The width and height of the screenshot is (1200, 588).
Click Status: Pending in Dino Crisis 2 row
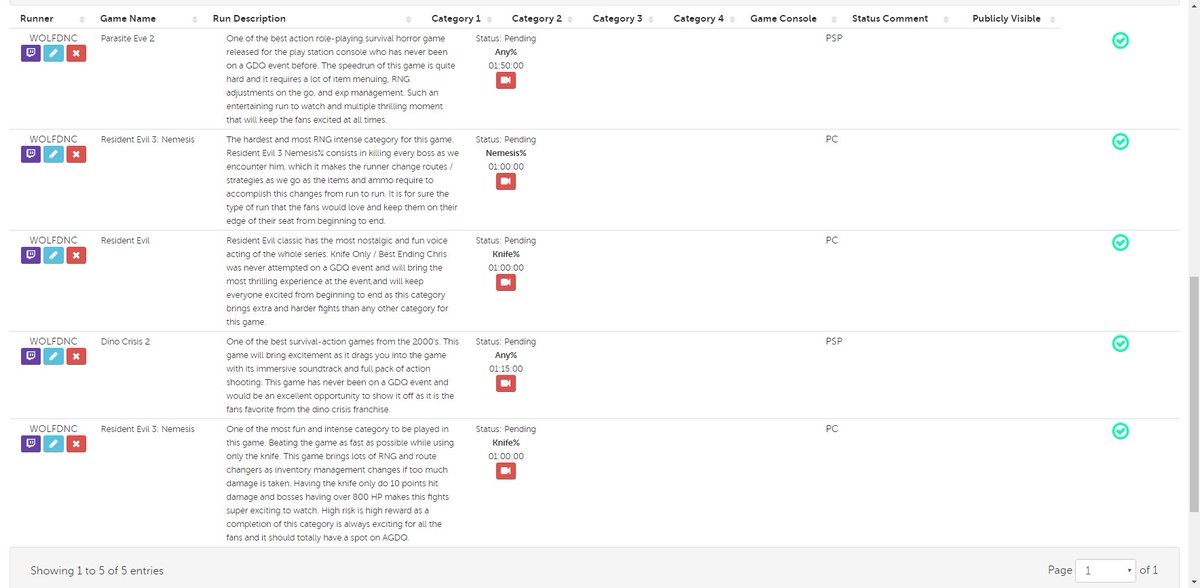pyautogui.click(x=506, y=341)
